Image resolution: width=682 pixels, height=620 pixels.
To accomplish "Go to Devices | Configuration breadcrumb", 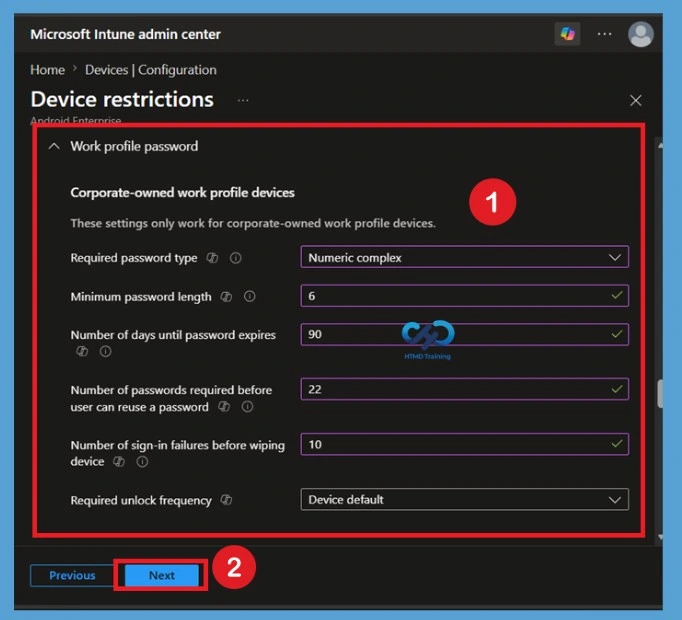I will (150, 70).
